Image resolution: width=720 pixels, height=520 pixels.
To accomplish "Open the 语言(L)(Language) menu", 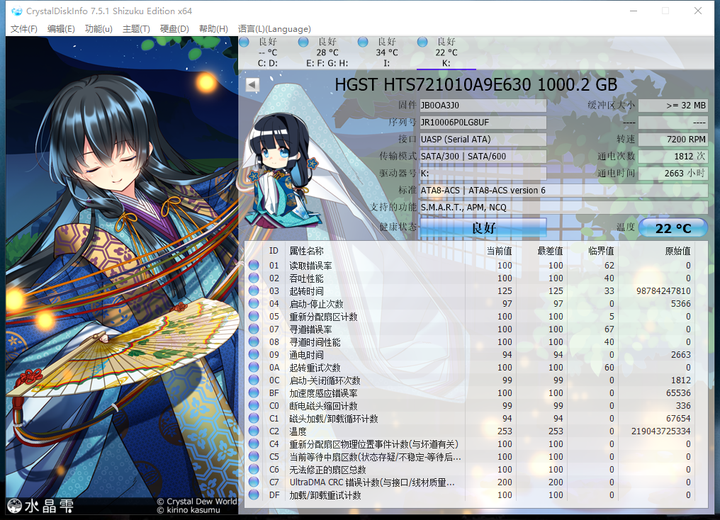I will 275,29.
